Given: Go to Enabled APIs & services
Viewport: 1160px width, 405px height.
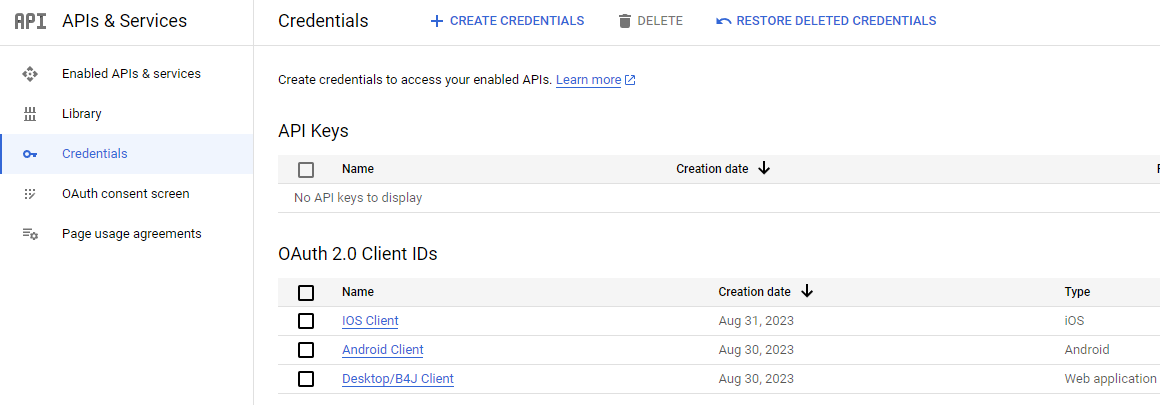Looking at the screenshot, I should click(x=131, y=74).
